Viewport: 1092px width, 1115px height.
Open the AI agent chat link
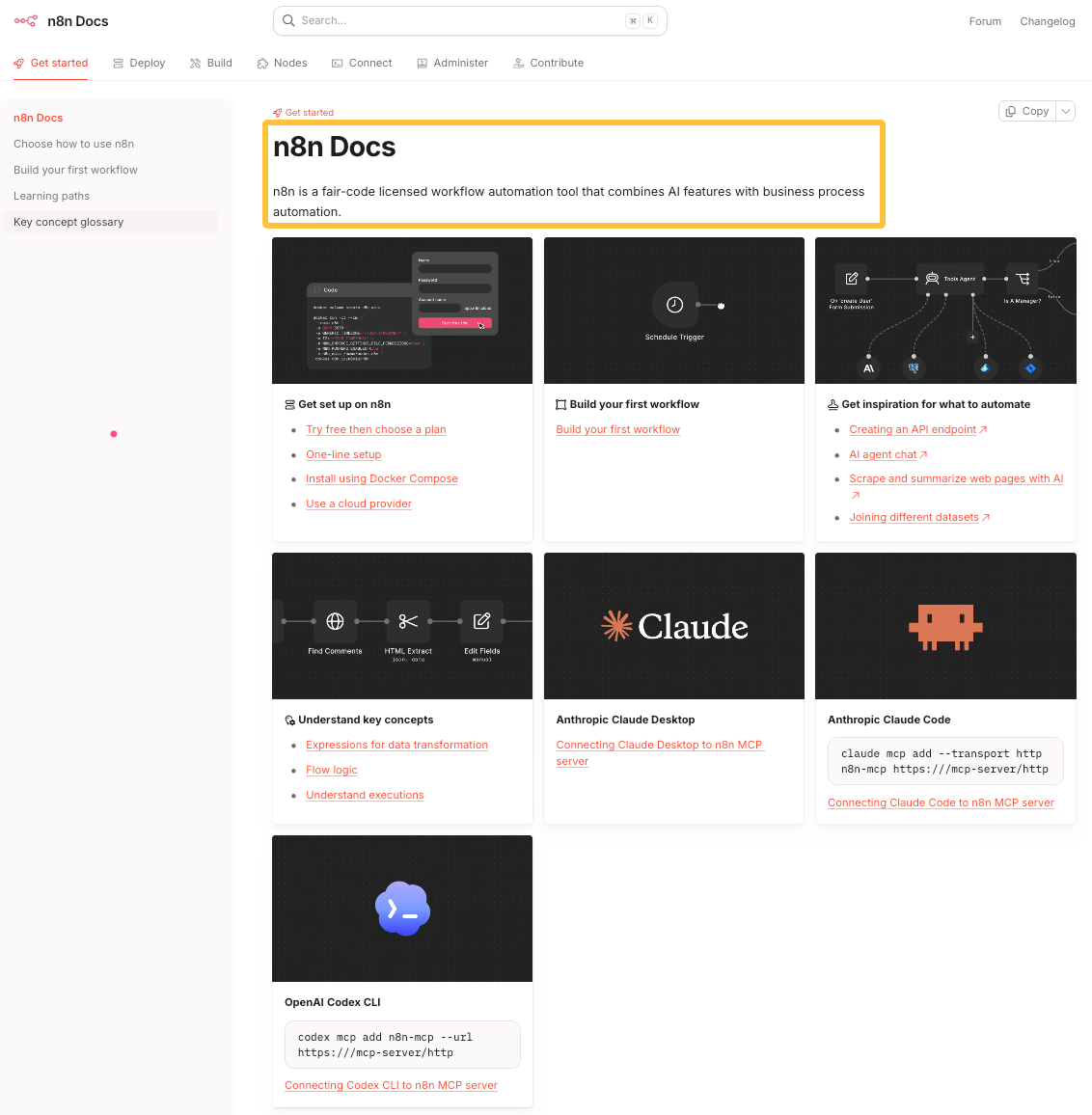[883, 454]
